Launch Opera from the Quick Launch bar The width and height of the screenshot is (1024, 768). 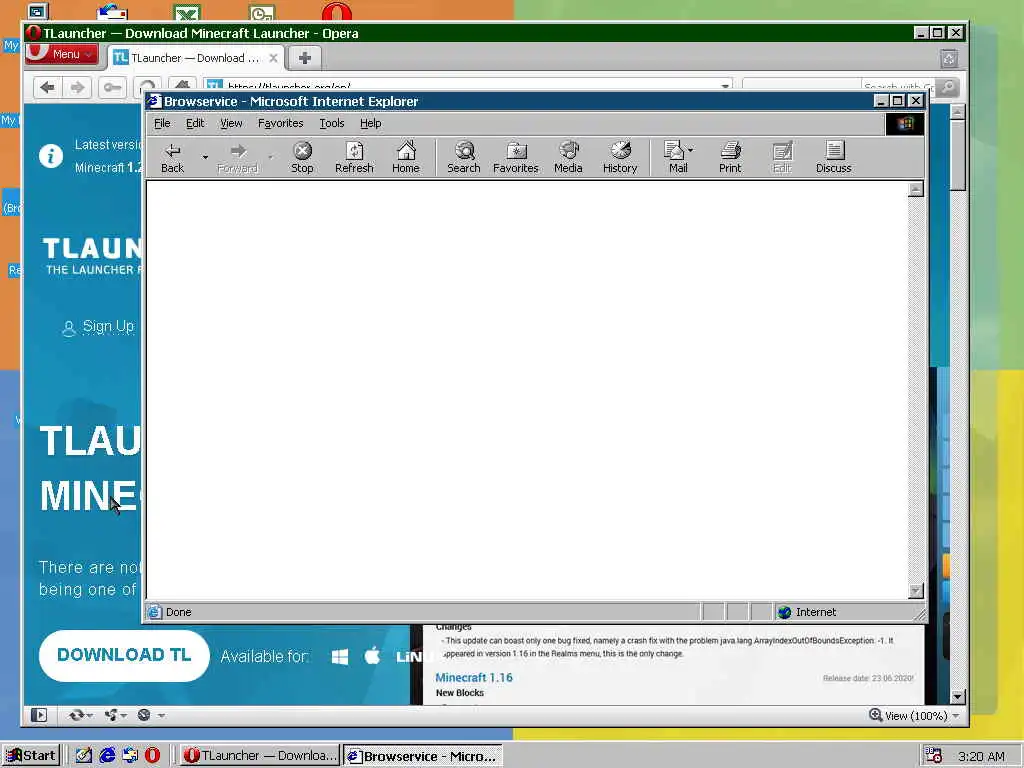(152, 756)
